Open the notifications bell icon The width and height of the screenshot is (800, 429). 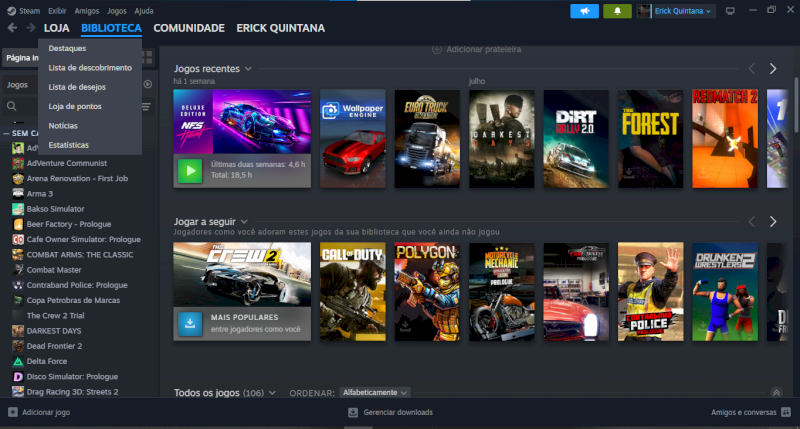(617, 11)
